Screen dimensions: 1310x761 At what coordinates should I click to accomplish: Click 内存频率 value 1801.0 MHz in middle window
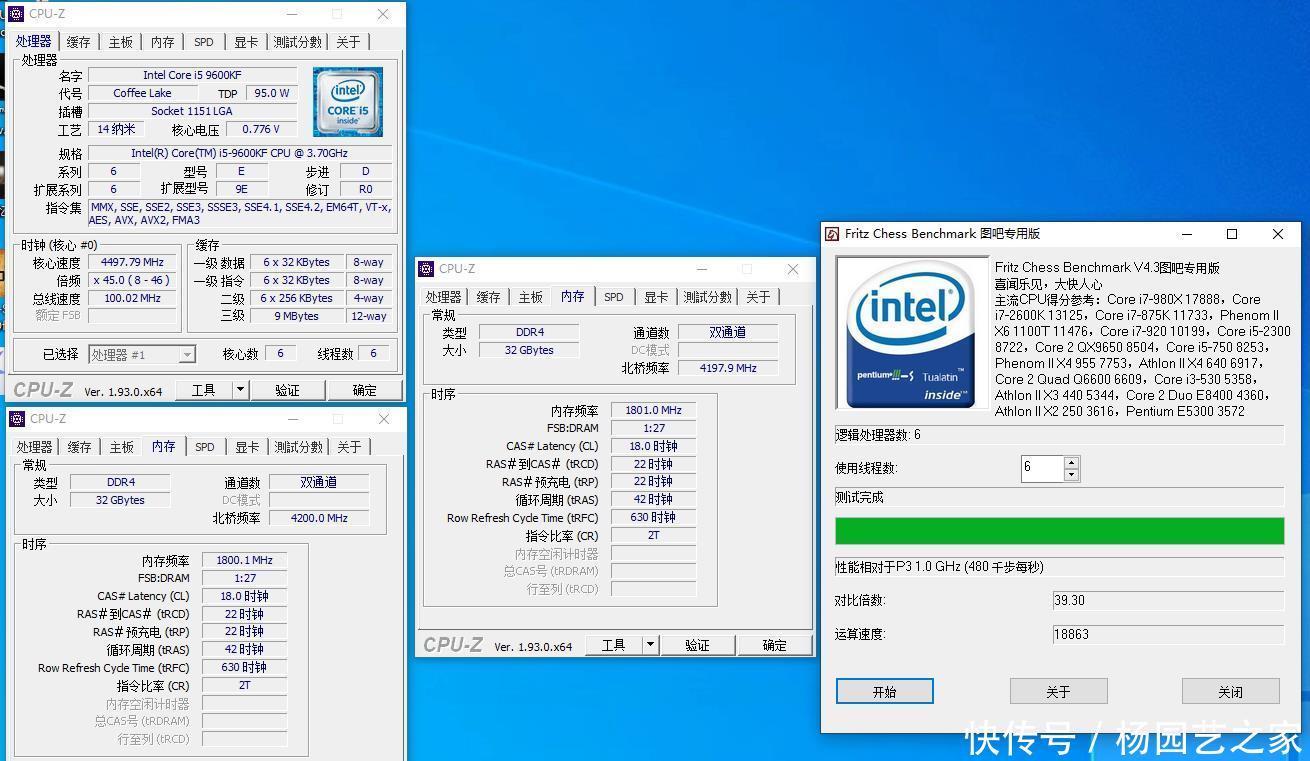[x=653, y=410]
